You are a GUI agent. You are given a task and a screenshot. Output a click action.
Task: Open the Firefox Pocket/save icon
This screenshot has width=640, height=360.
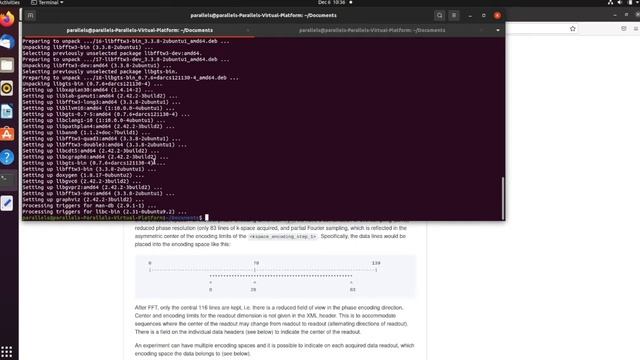coord(624,29)
